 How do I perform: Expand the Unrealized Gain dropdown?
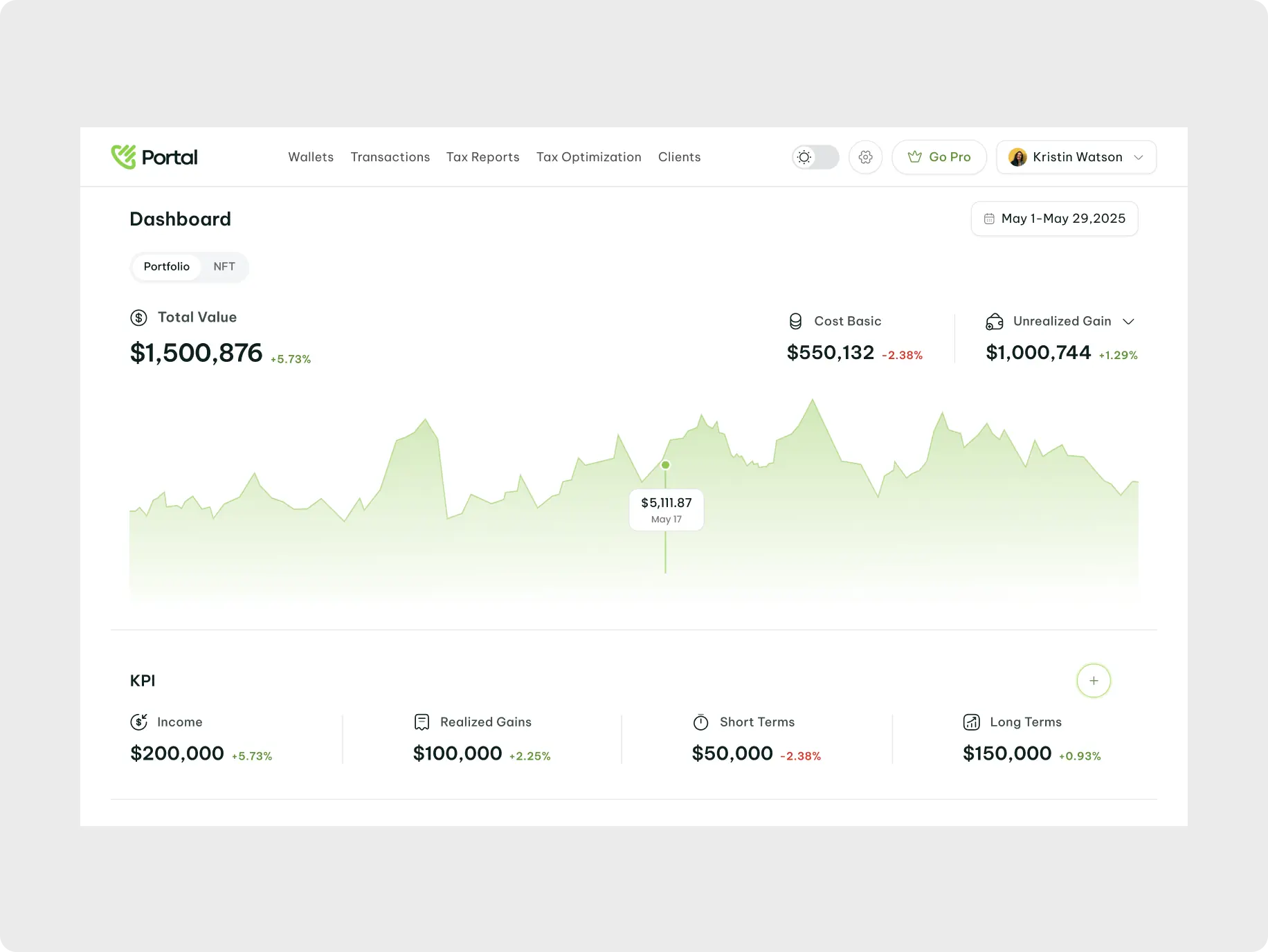(x=1129, y=321)
